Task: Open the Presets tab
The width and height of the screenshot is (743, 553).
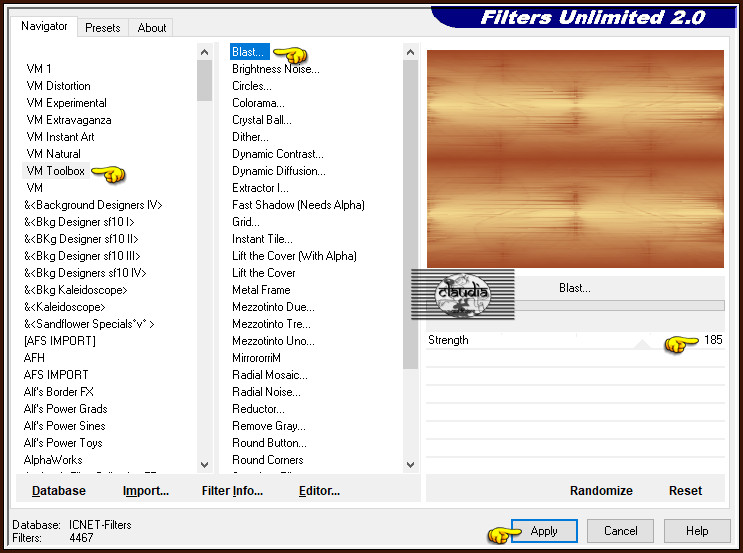Action: pos(103,28)
